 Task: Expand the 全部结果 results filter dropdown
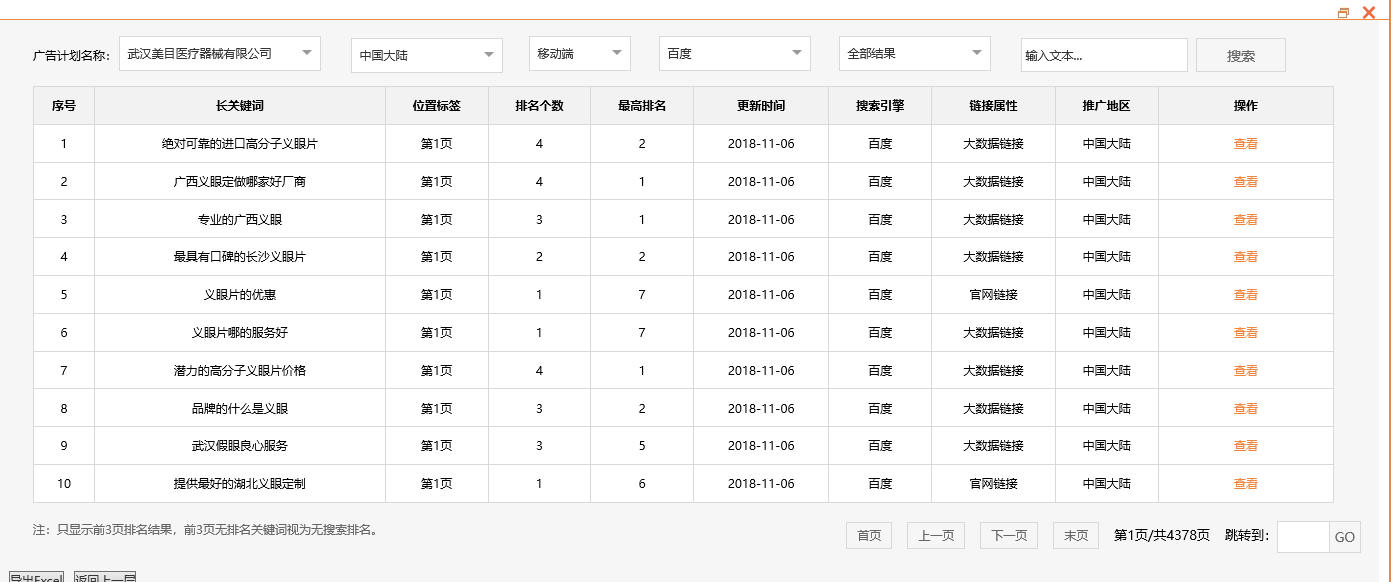(x=913, y=53)
